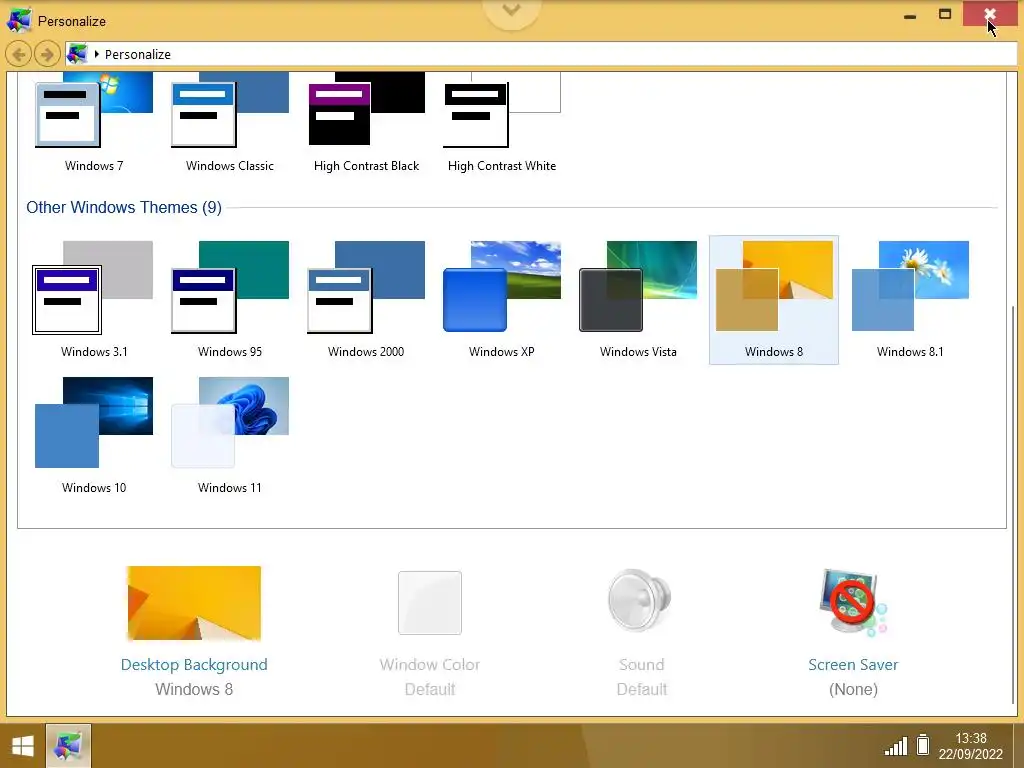Close the Personalize window
The width and height of the screenshot is (1024, 768).
(x=990, y=14)
